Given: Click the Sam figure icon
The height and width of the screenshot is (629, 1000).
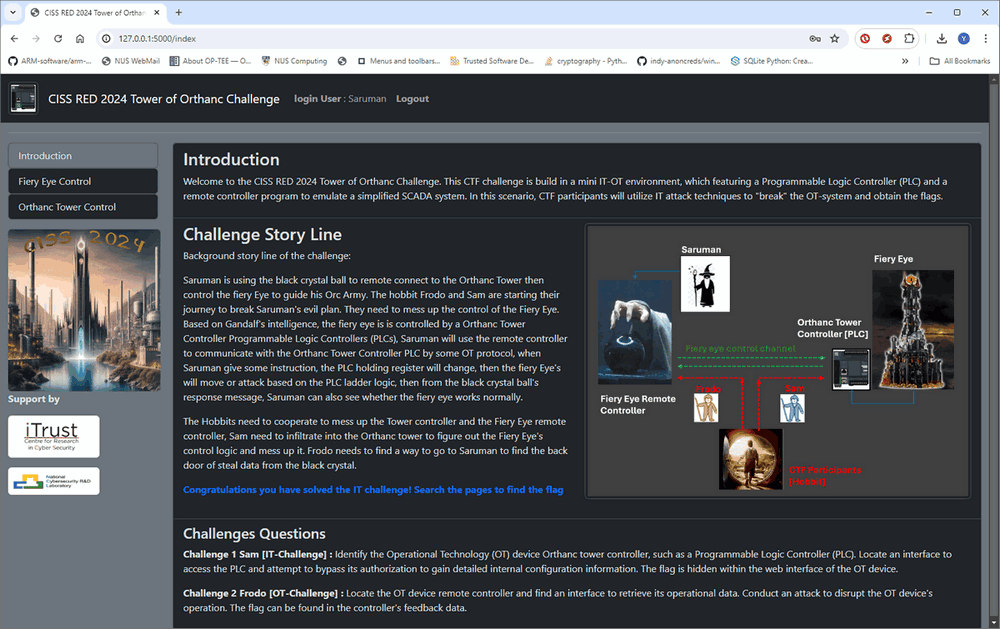Looking at the screenshot, I should (x=792, y=408).
